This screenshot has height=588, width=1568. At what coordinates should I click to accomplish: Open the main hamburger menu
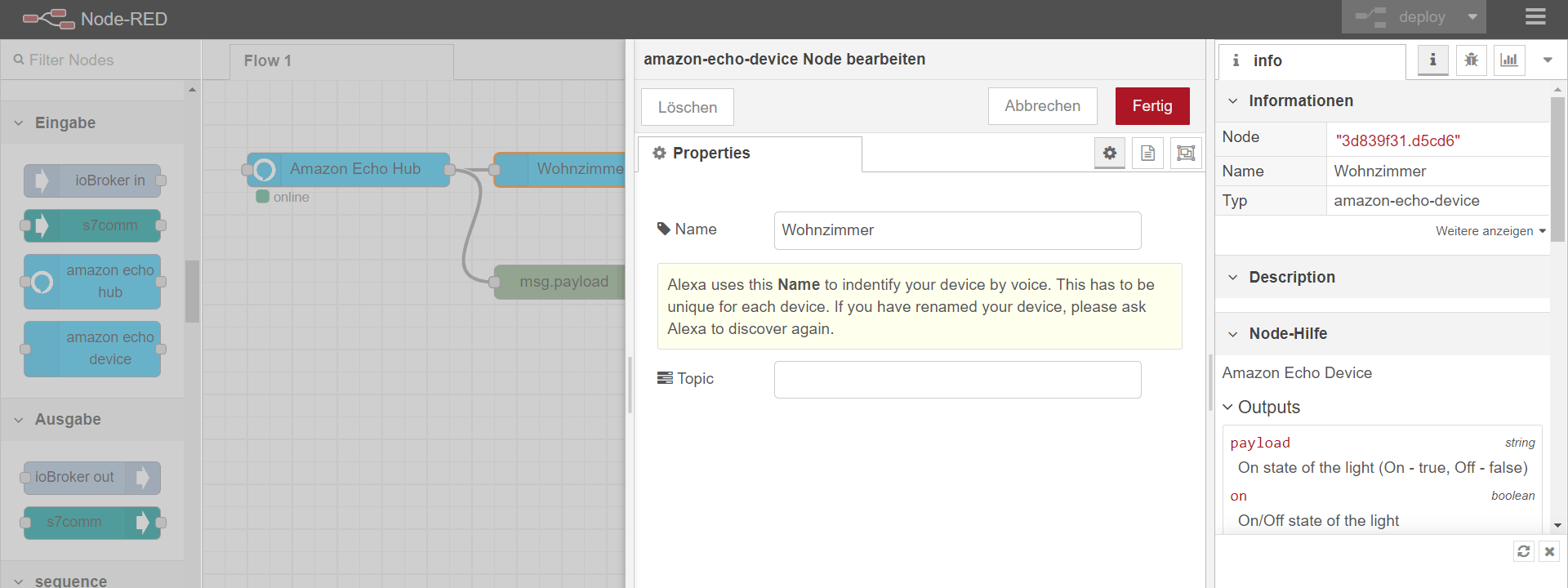coord(1535,17)
